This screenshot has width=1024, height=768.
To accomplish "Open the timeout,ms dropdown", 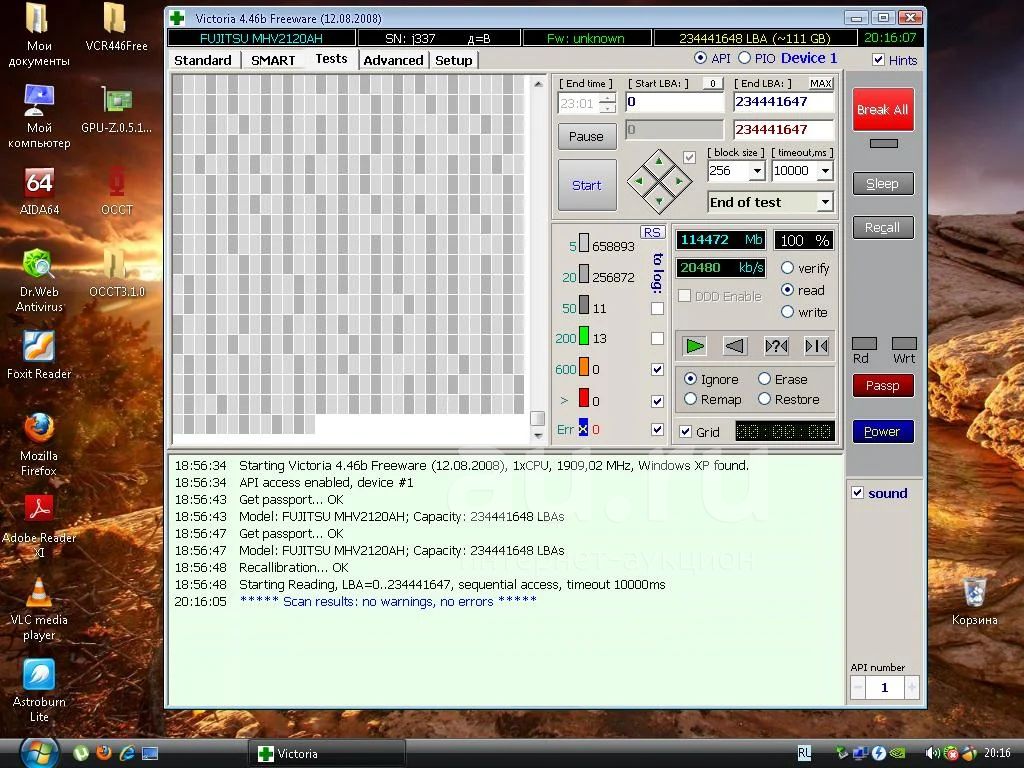I will [825, 171].
